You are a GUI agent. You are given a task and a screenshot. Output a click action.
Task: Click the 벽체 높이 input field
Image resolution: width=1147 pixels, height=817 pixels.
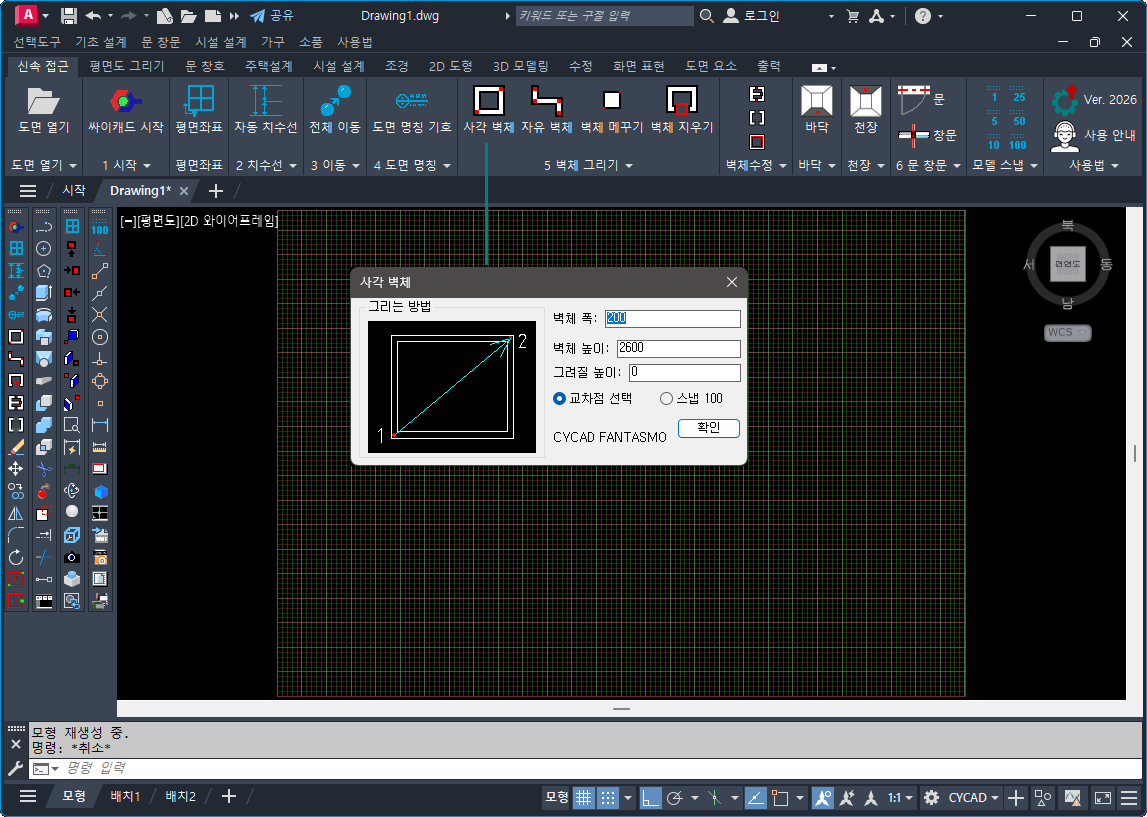[678, 348]
